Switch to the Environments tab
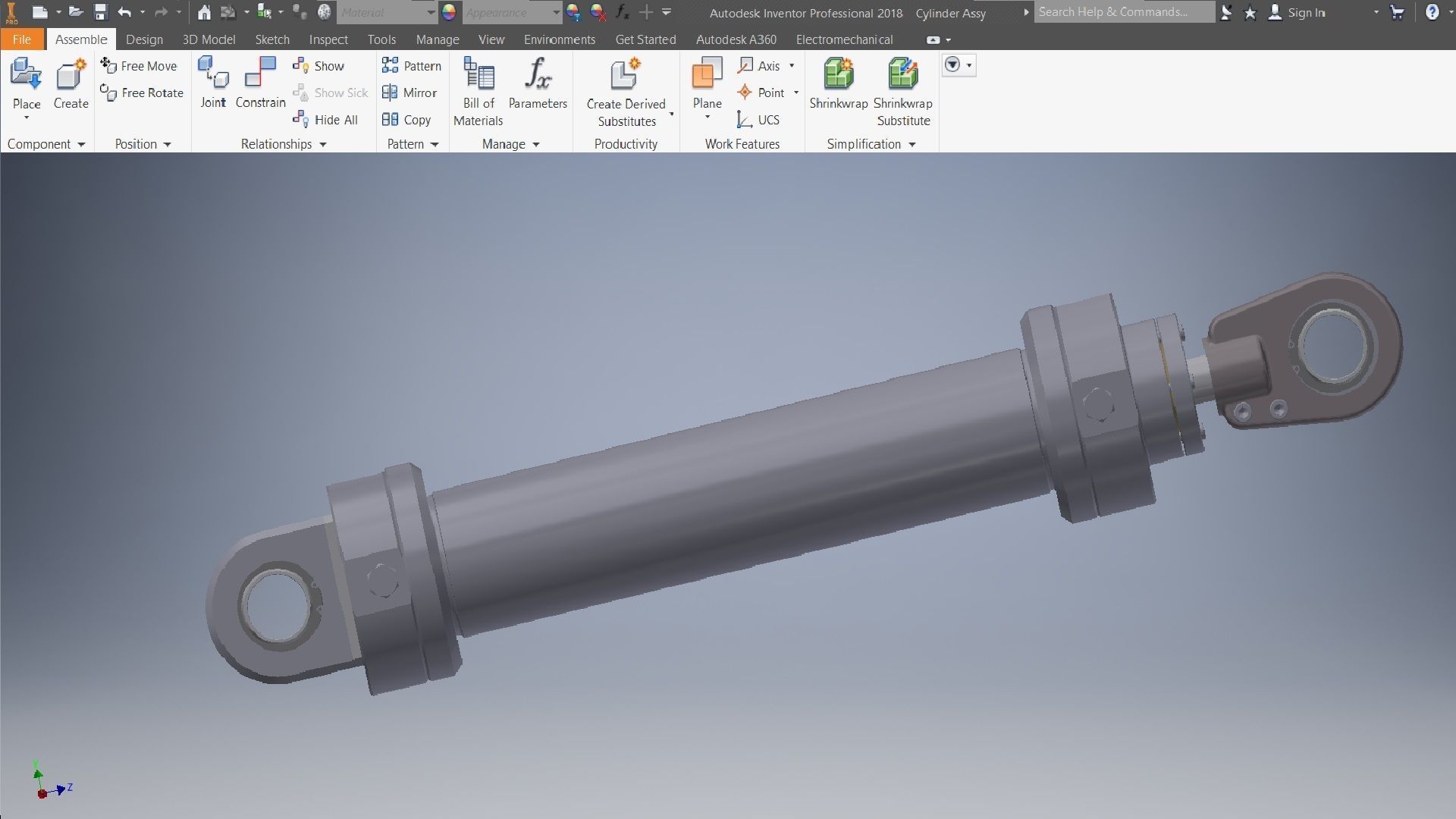This screenshot has width=1456, height=819. 560,39
